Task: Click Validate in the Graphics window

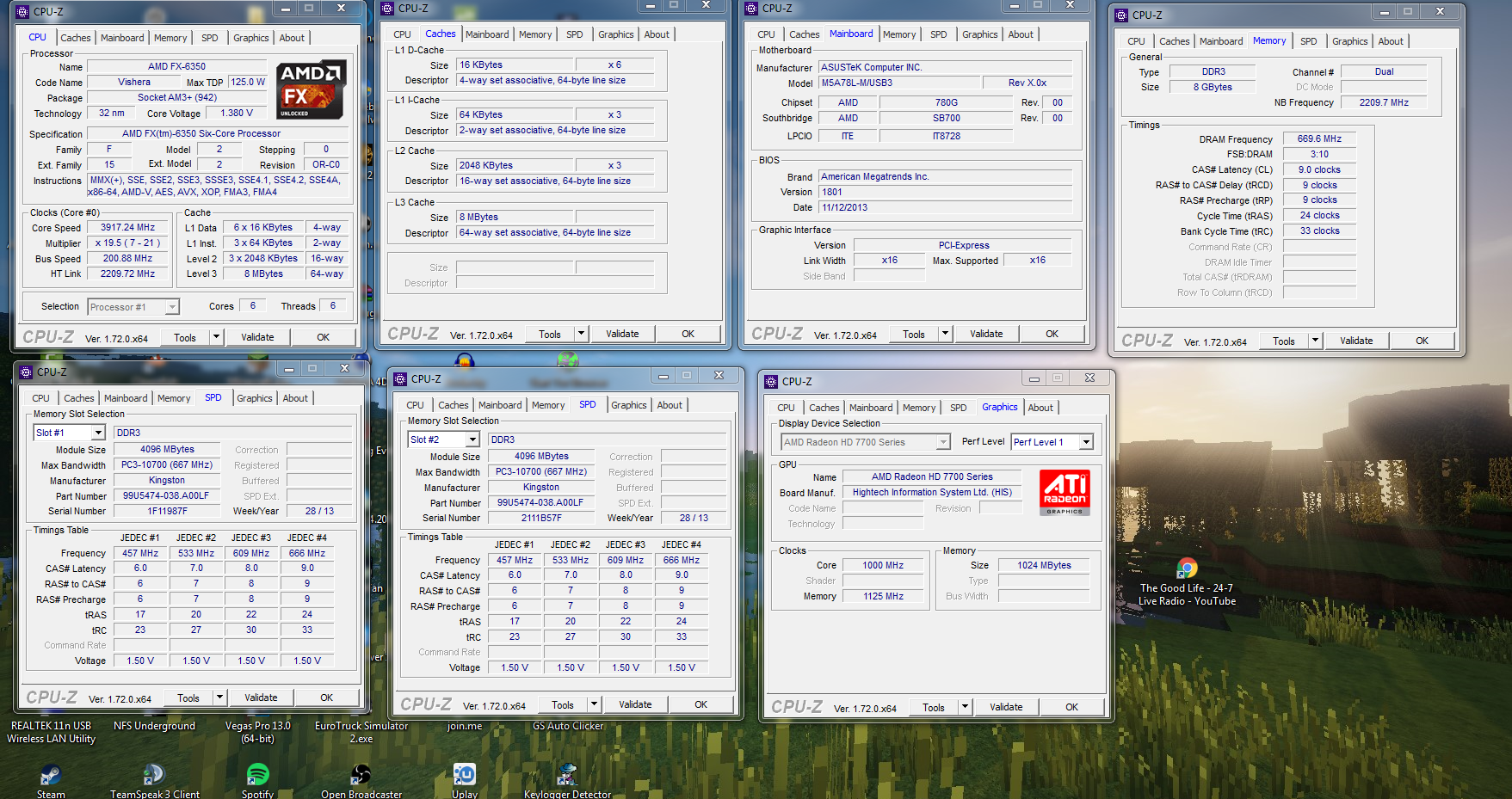Action: (1006, 707)
